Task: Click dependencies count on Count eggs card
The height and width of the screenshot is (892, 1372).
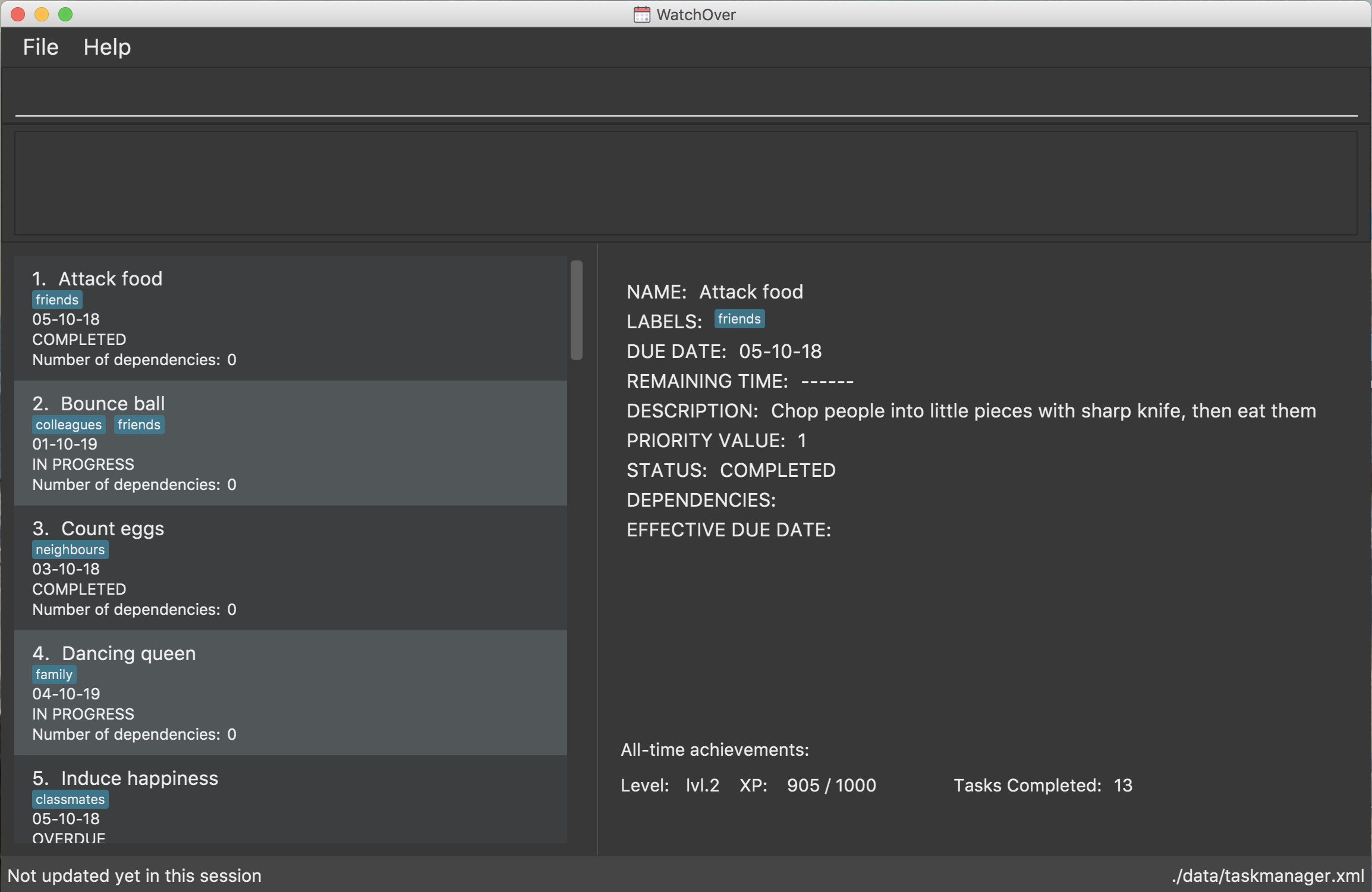Action: pyautogui.click(x=134, y=610)
